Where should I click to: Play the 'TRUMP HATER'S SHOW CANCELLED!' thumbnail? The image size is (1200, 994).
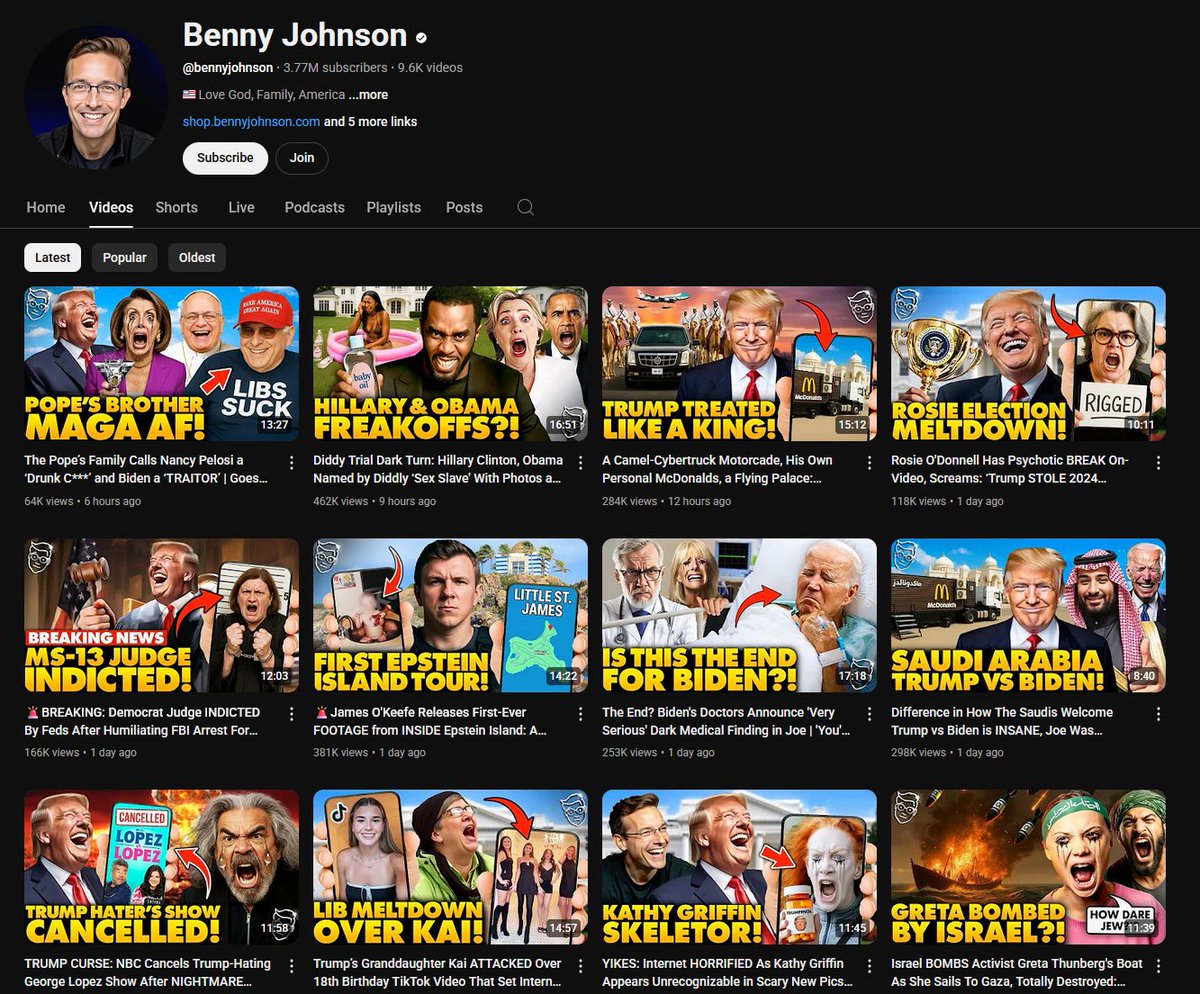[x=161, y=867]
